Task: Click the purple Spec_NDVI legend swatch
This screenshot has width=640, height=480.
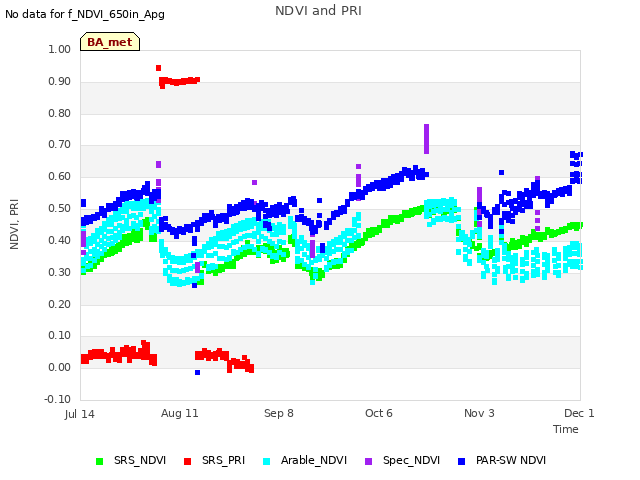Action: tap(368, 461)
